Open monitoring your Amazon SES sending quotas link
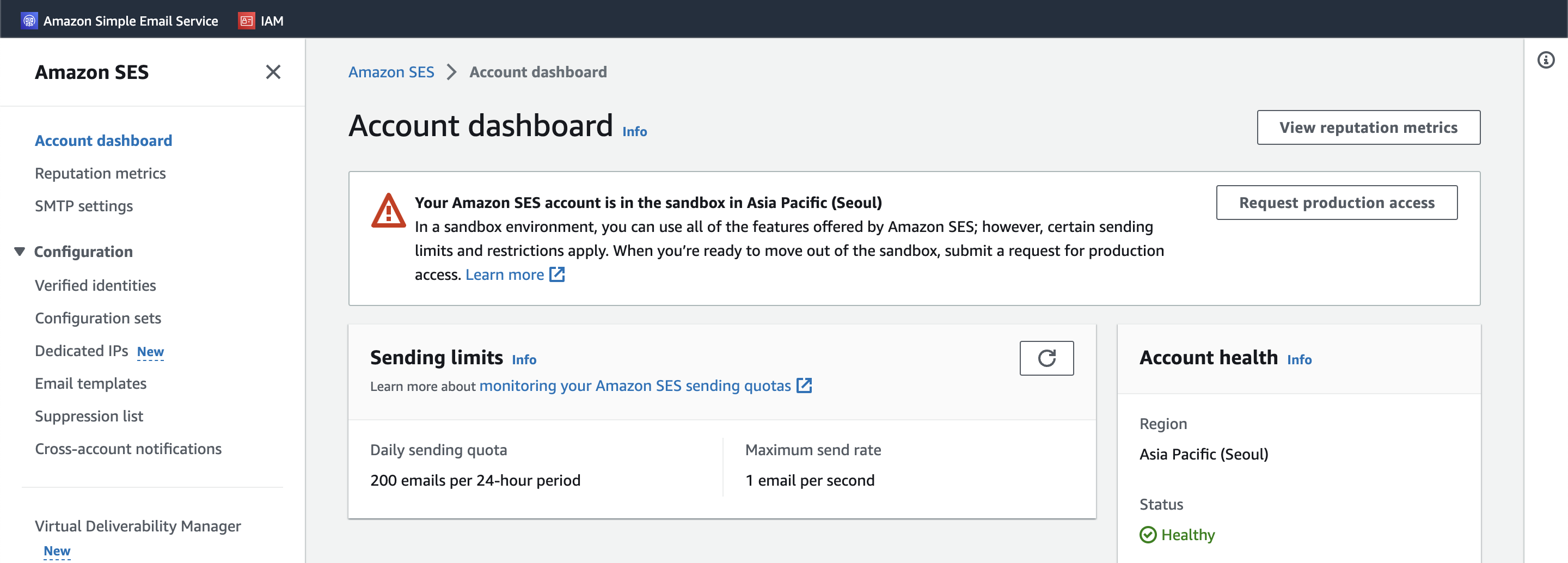1568x563 pixels. [x=635, y=385]
